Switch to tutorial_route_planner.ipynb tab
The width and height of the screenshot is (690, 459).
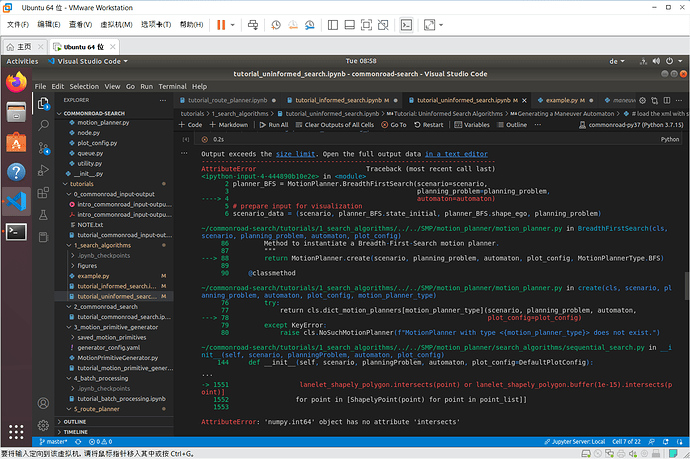pyautogui.click(x=225, y=101)
